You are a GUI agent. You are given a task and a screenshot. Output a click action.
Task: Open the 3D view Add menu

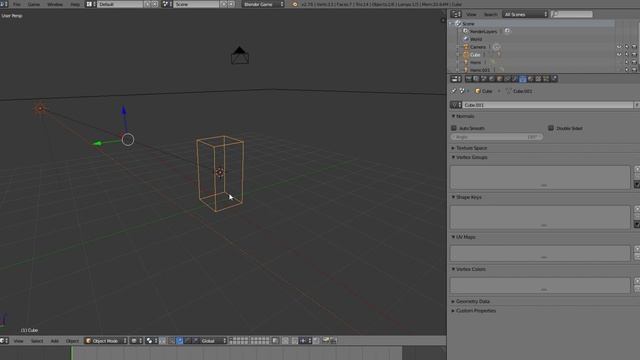pos(55,341)
